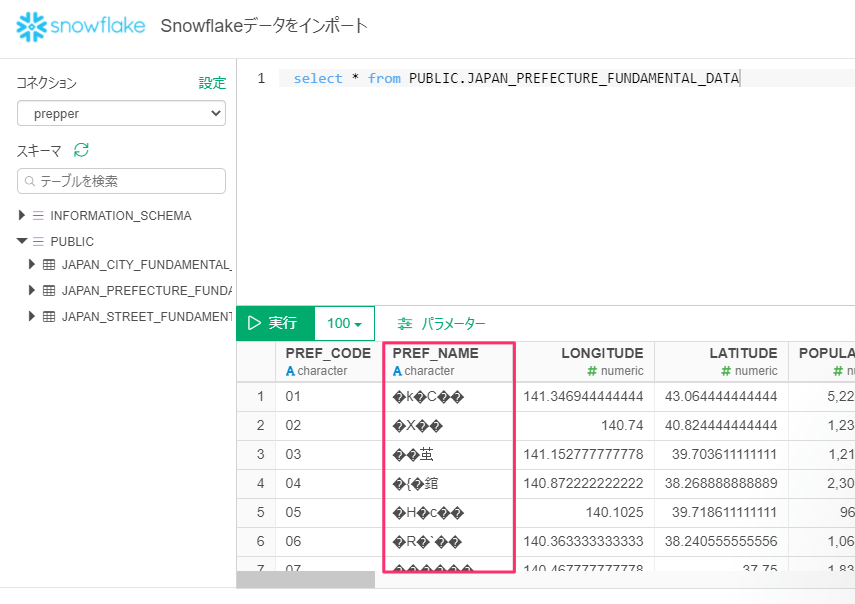Expand the JAPAN_CITY_FUNDAMENTAL table
Viewport: 855px width, 604px height.
click(32, 264)
